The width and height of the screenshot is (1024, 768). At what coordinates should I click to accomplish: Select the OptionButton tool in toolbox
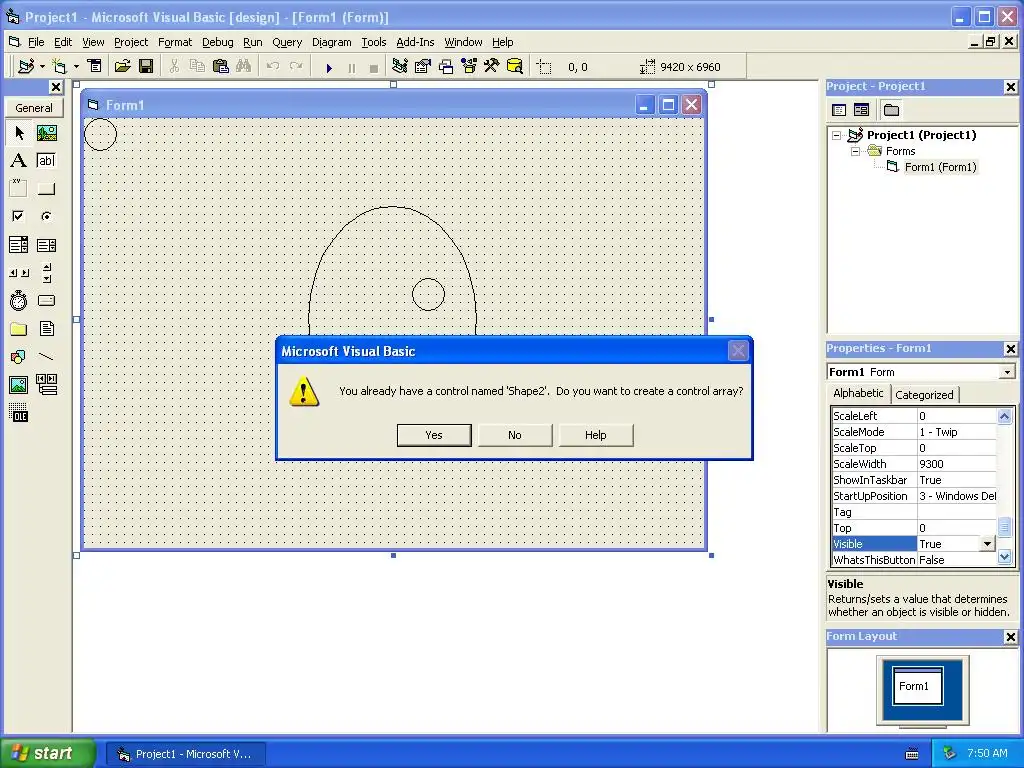coord(46,216)
